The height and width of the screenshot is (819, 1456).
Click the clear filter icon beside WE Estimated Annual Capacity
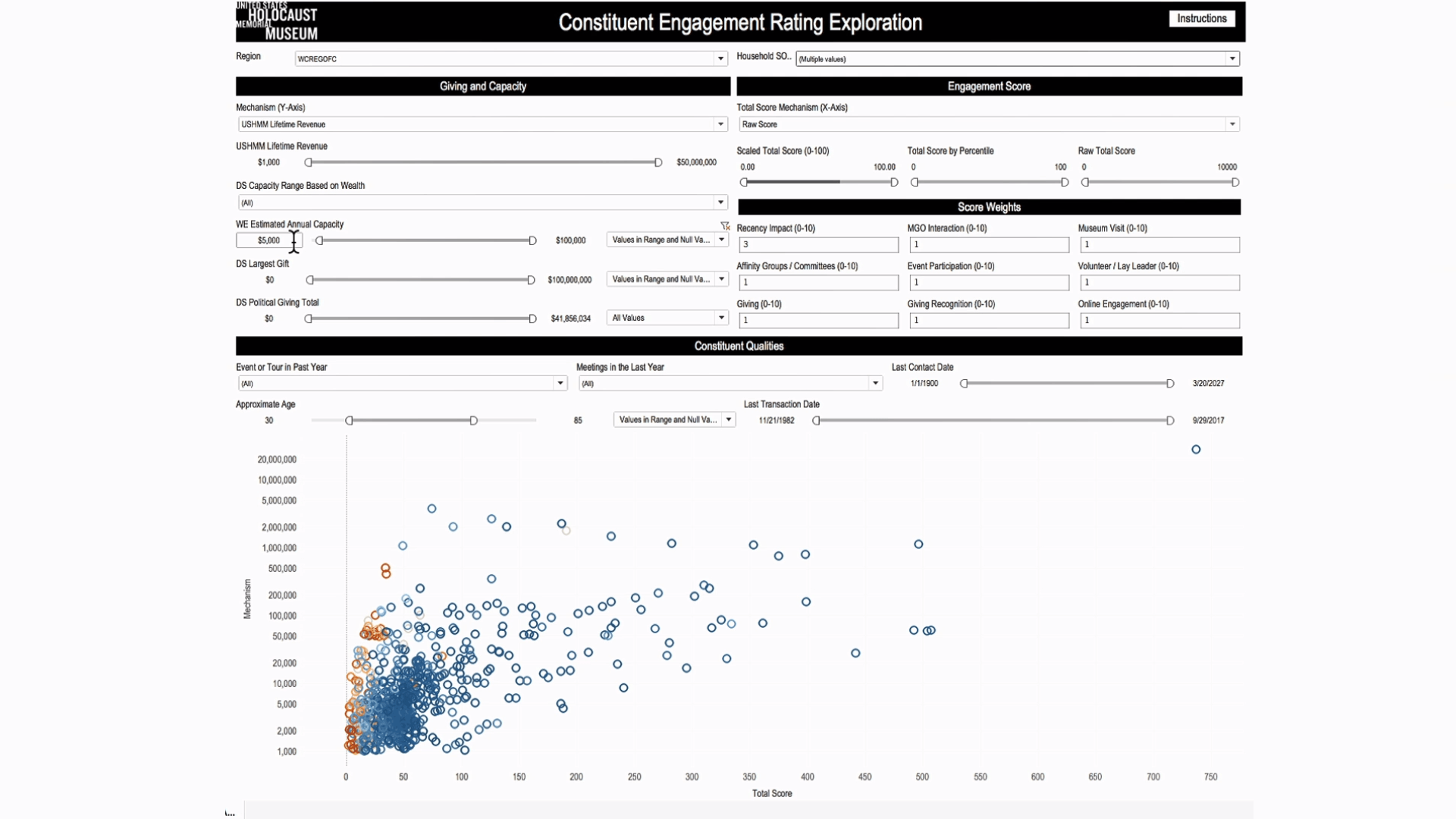[x=725, y=226]
